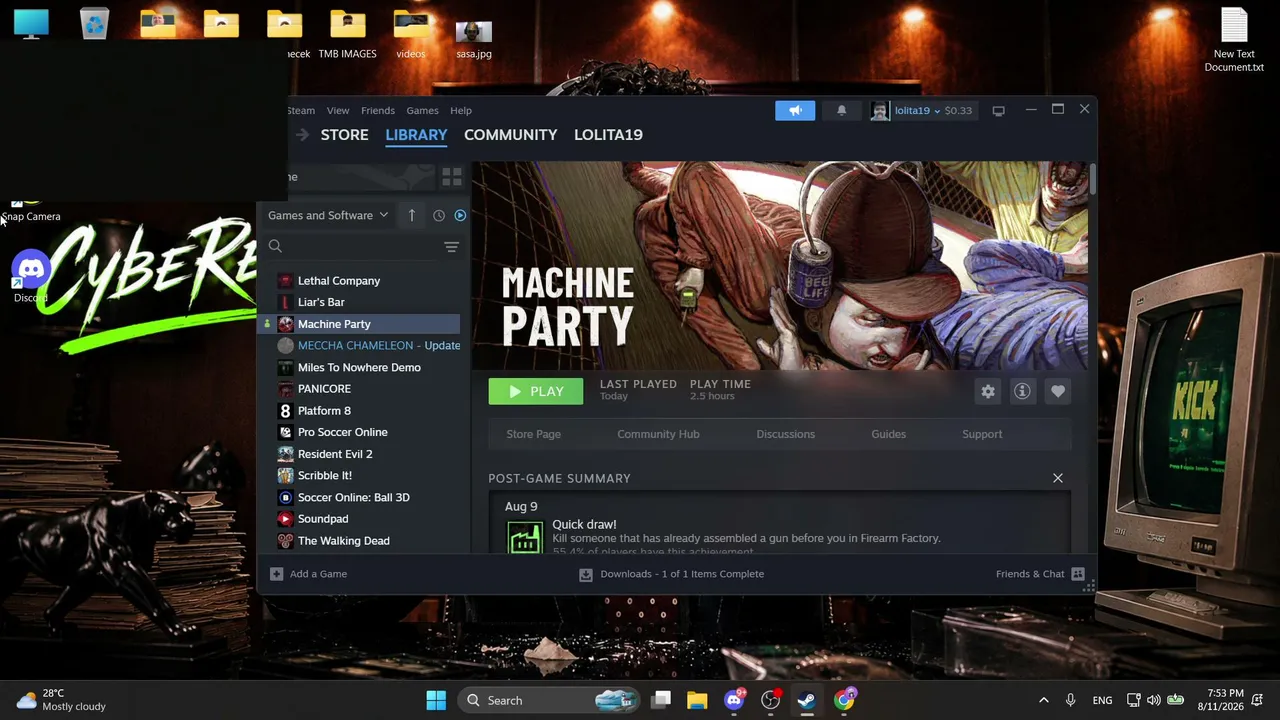
Task: Open Machine Party Store Page link
Action: point(533,434)
